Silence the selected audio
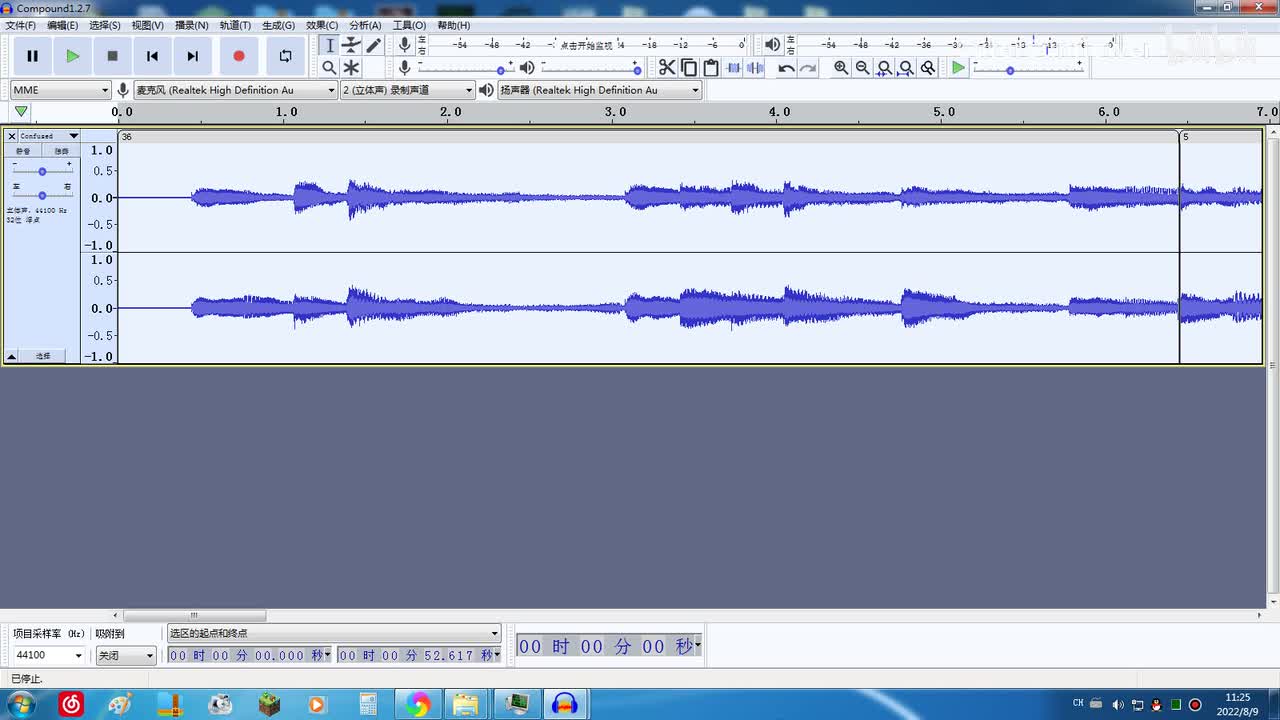Image resolution: width=1280 pixels, height=720 pixels. pos(755,67)
